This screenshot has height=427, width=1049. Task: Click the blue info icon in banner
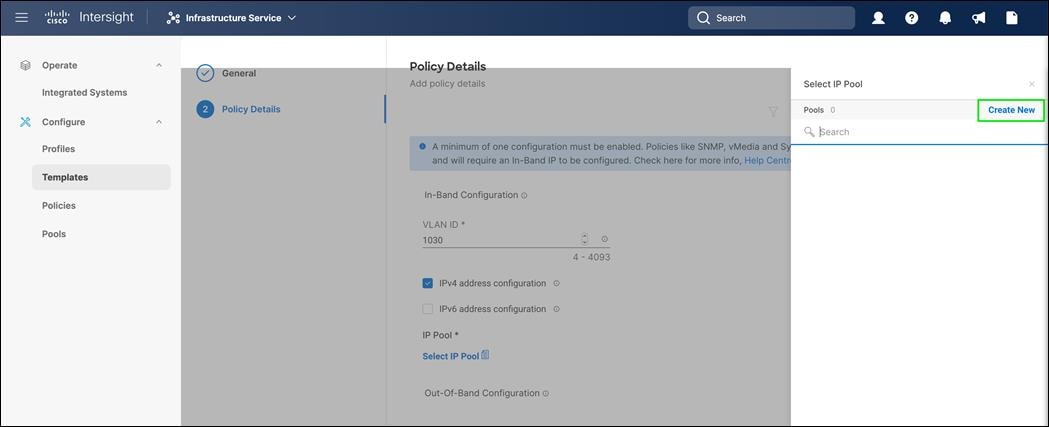coord(422,146)
